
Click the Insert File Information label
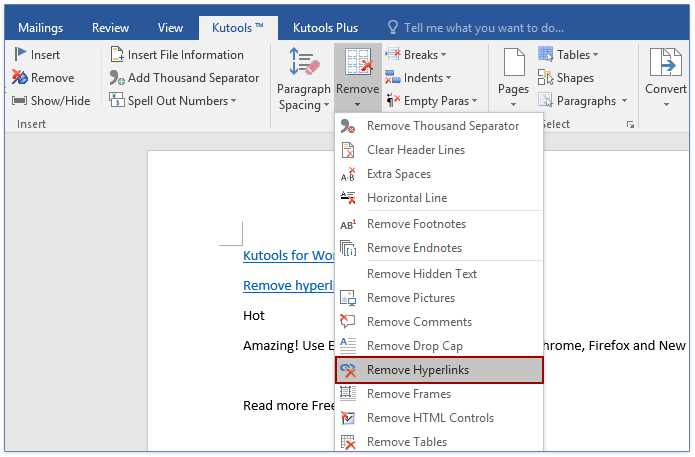[186, 55]
